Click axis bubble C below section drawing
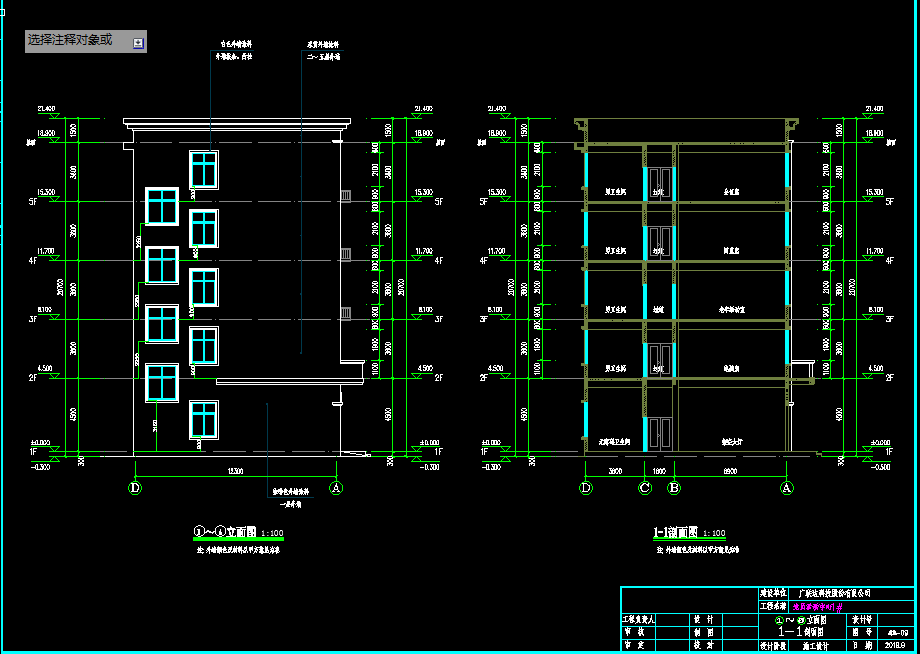 point(645,488)
